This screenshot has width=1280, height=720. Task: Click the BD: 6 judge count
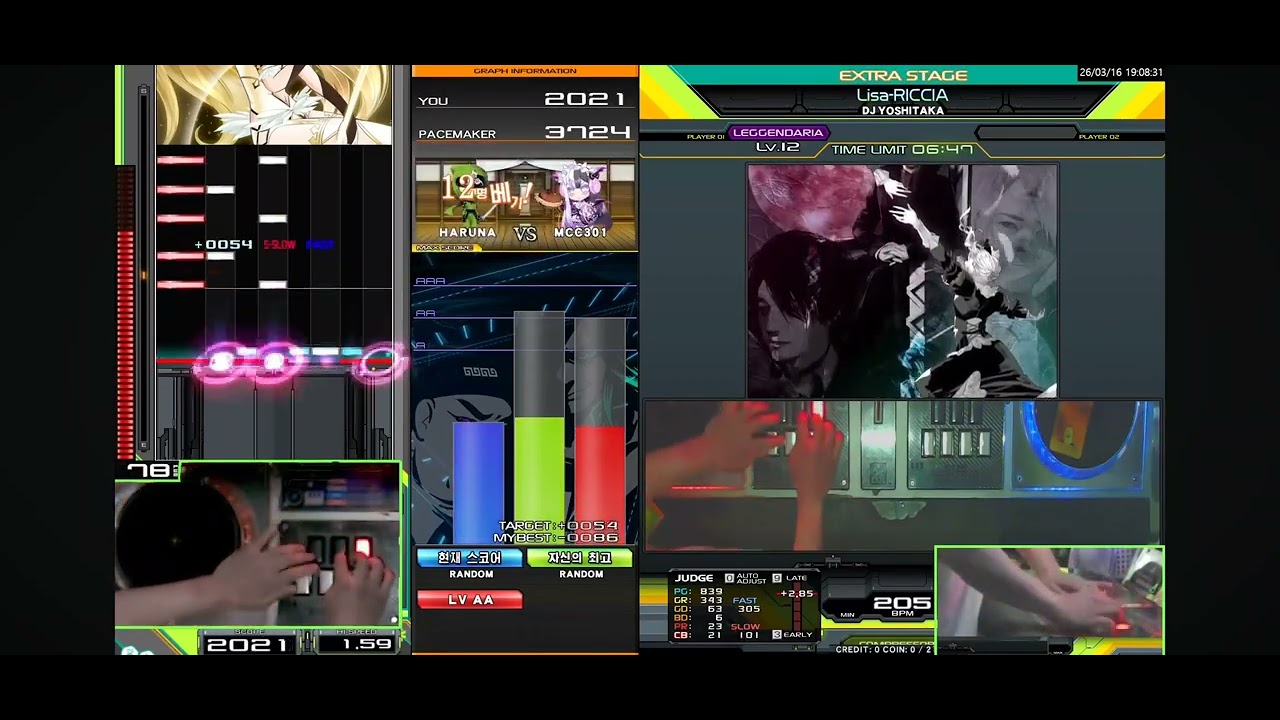(x=698, y=618)
